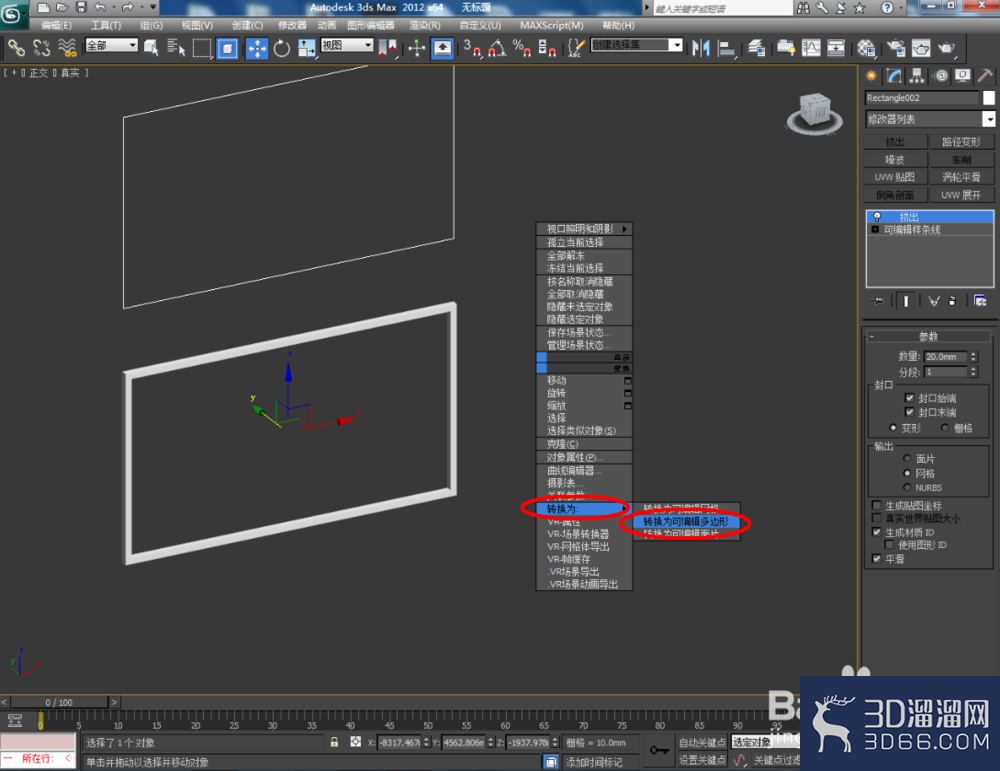Choose Rectangular Selection Region tool
The width and height of the screenshot is (1000, 771).
click(x=202, y=48)
